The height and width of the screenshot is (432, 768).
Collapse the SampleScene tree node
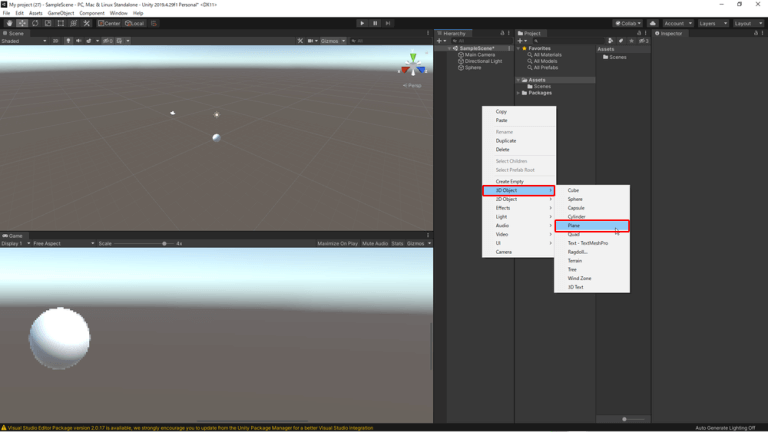coord(450,48)
